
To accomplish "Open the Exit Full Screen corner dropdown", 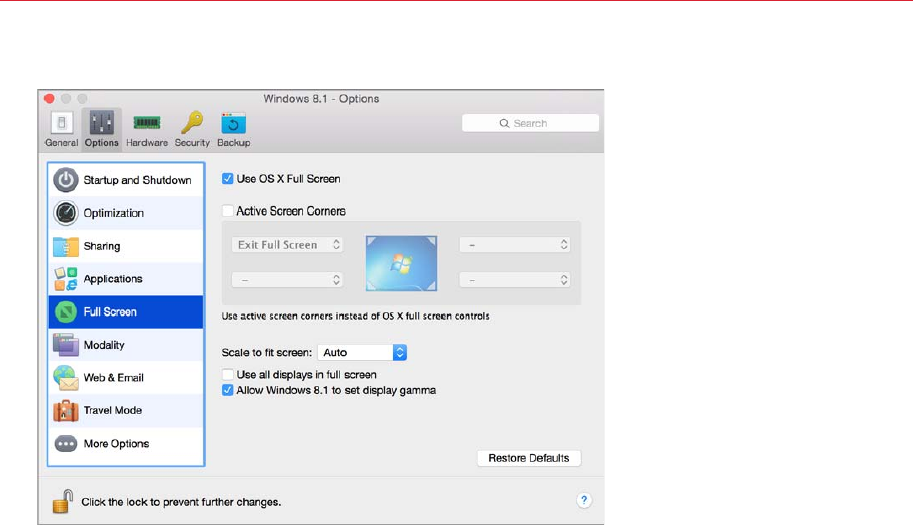I will pos(288,244).
